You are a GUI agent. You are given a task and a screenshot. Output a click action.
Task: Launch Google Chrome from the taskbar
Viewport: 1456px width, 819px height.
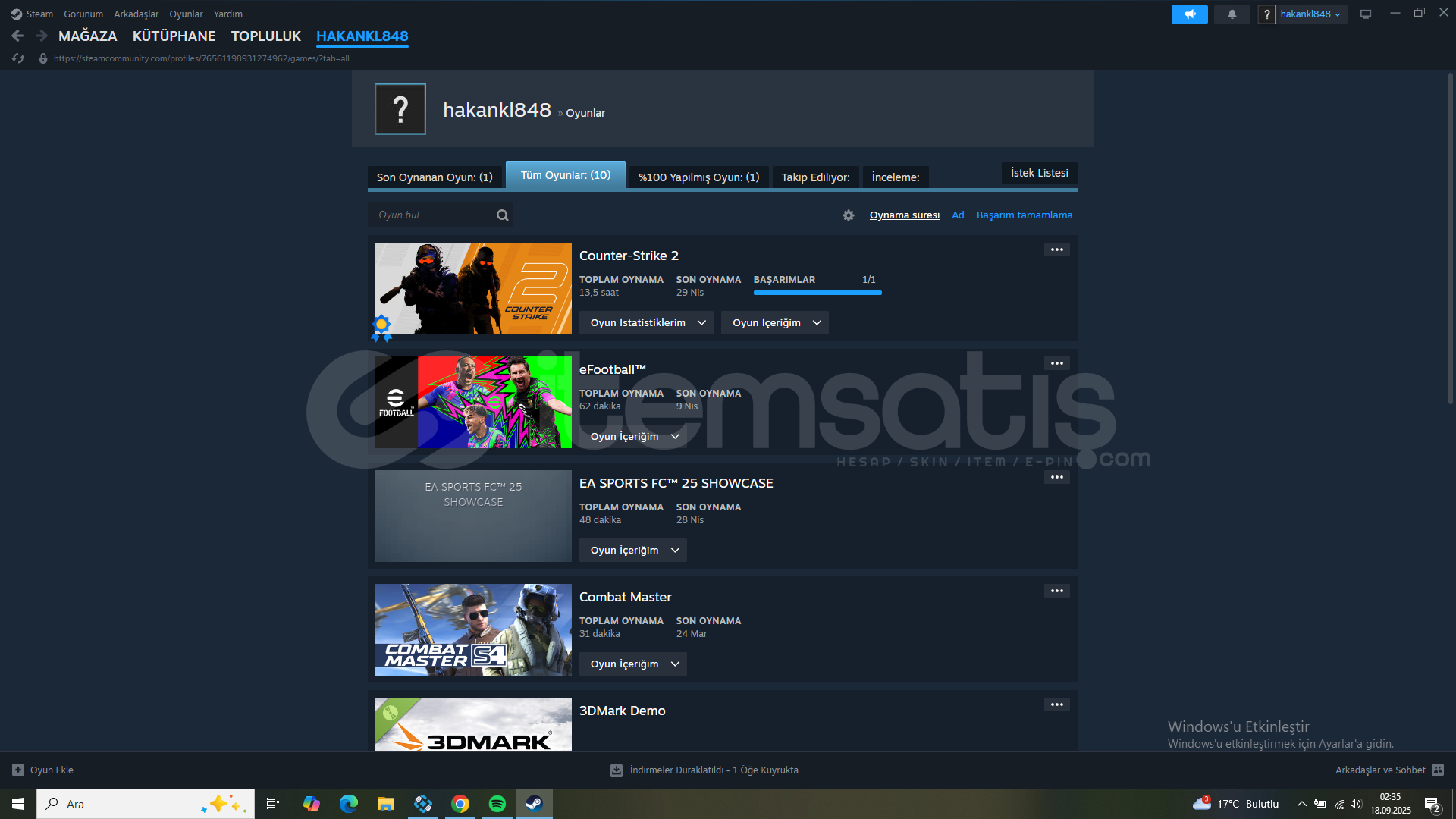point(460,804)
